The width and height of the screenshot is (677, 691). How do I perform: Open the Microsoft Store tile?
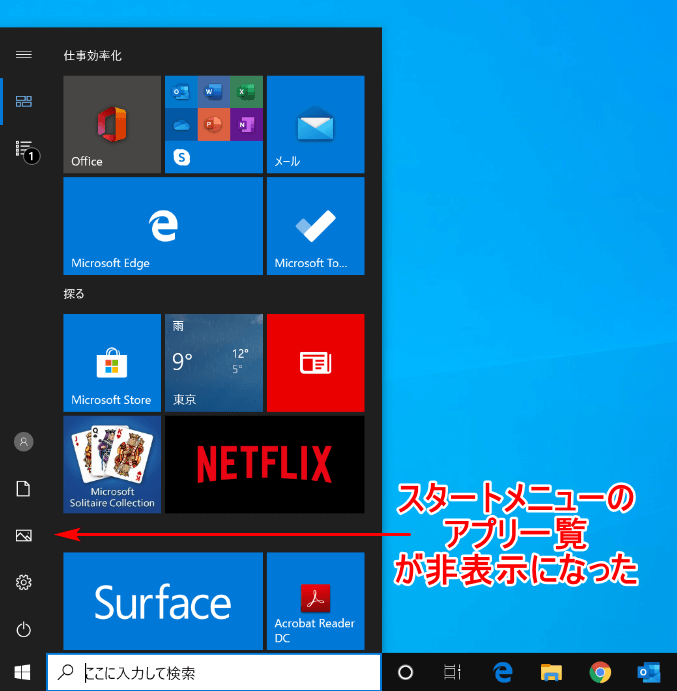[112, 363]
